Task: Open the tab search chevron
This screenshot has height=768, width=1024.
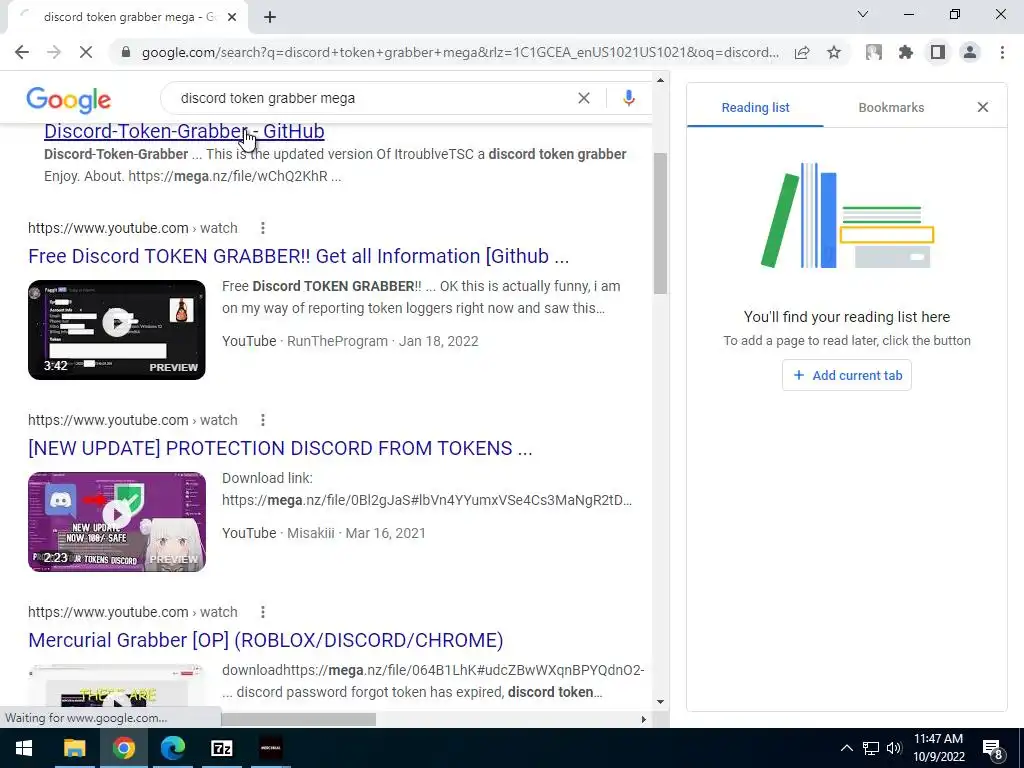Action: coord(863,14)
